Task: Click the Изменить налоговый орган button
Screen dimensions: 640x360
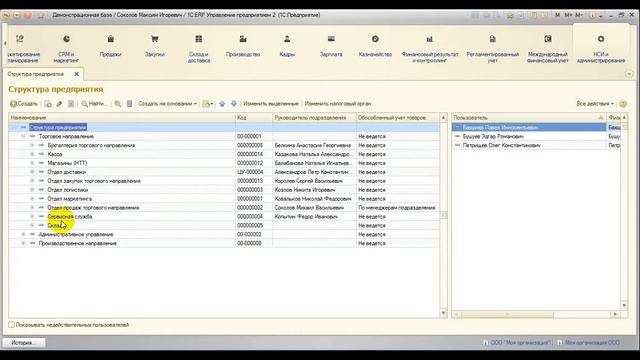Action: click(x=338, y=104)
